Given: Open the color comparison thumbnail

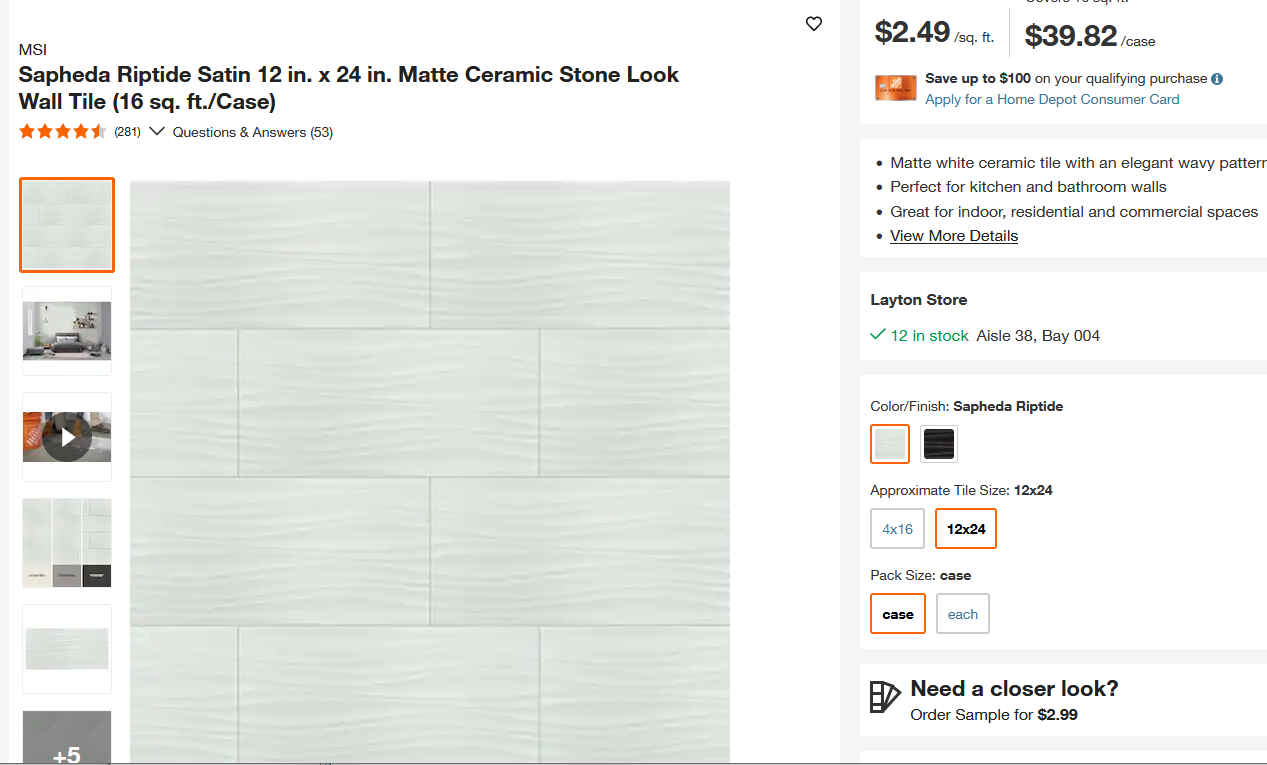Looking at the screenshot, I should pyautogui.click(x=67, y=543).
